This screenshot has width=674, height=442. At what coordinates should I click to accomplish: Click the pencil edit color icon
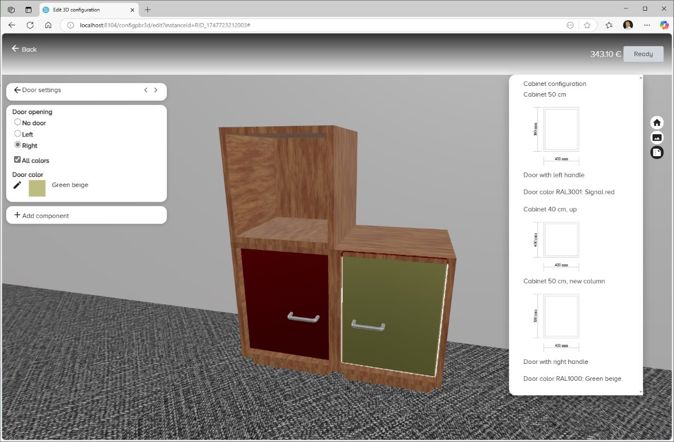[x=17, y=185]
